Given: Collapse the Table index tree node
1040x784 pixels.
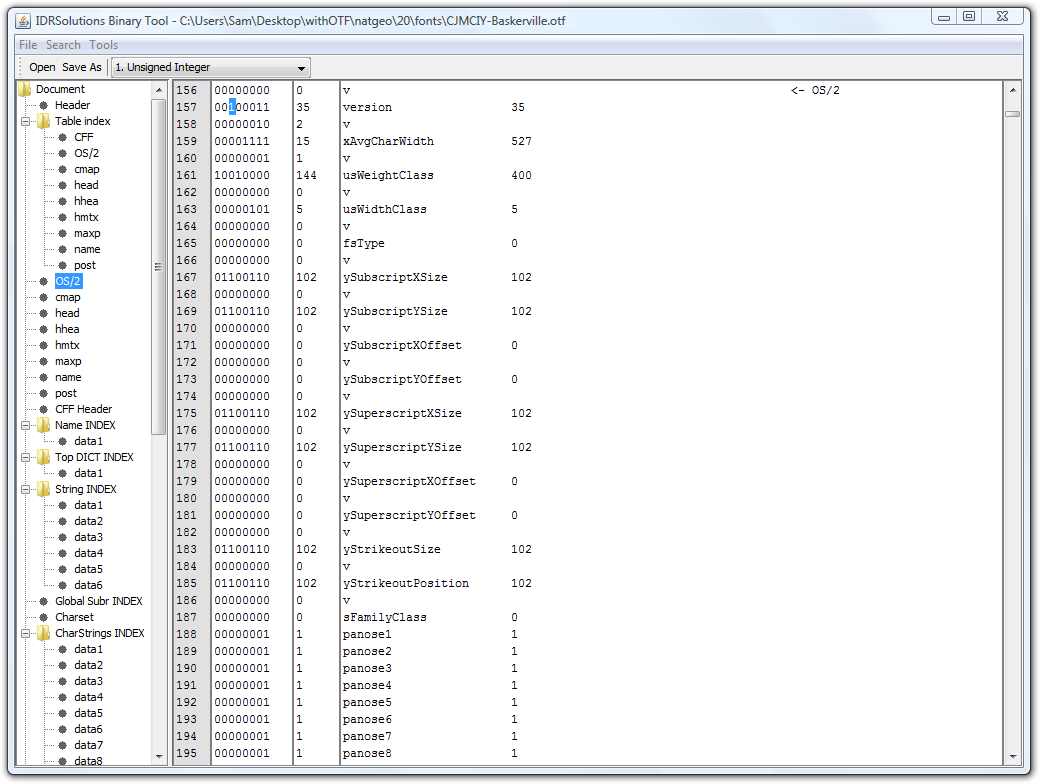Looking at the screenshot, I should 27,121.
